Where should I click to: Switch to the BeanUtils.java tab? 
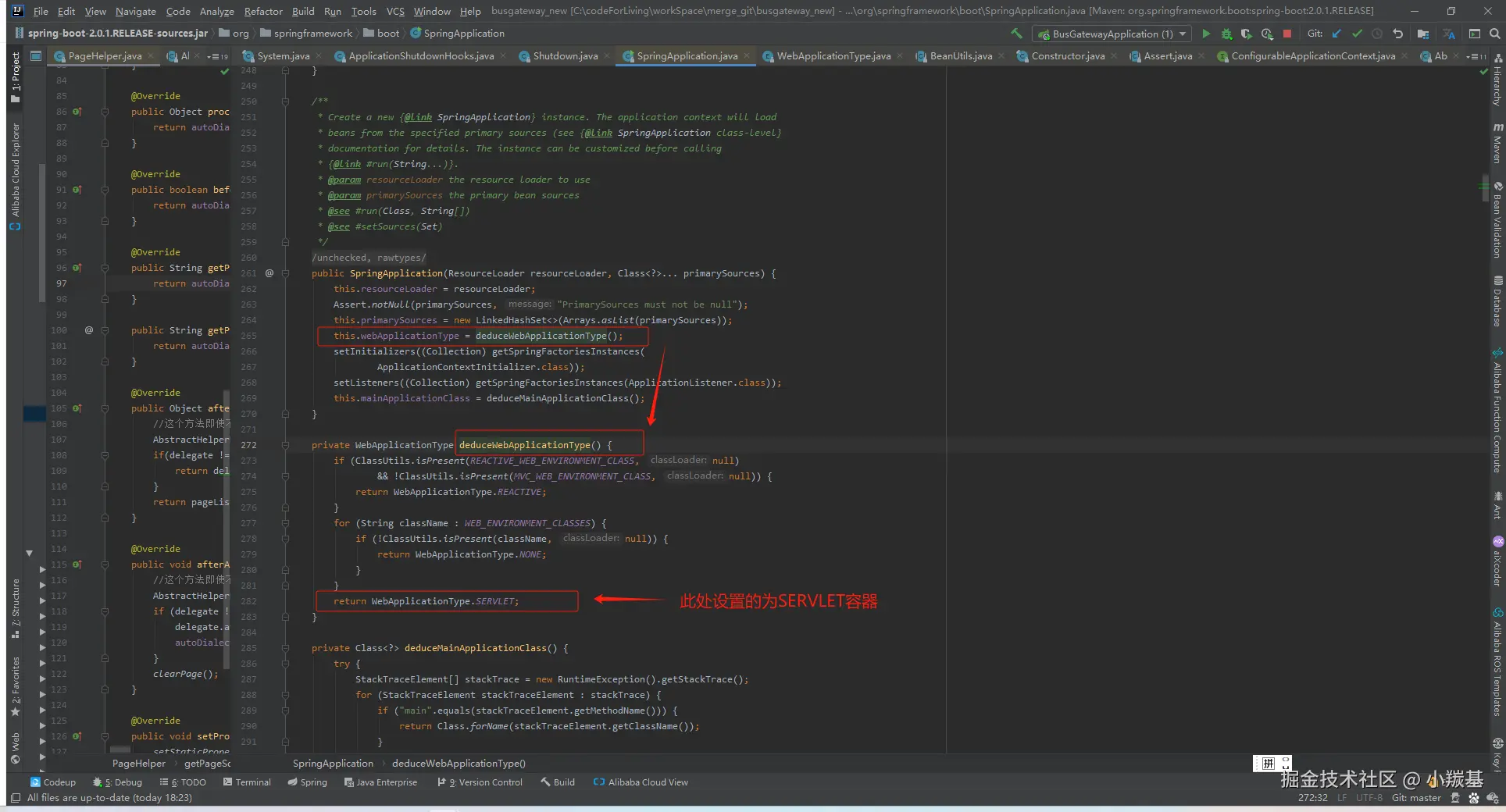(961, 56)
